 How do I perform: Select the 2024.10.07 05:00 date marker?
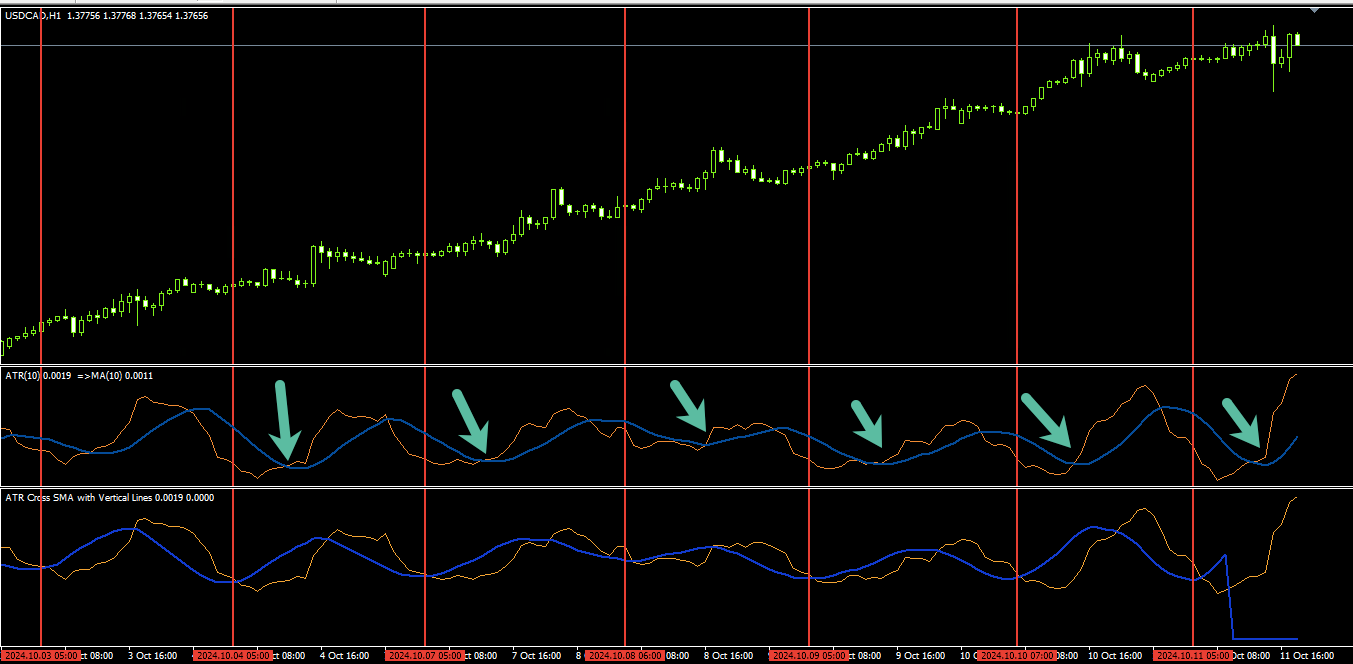pyautogui.click(x=425, y=656)
